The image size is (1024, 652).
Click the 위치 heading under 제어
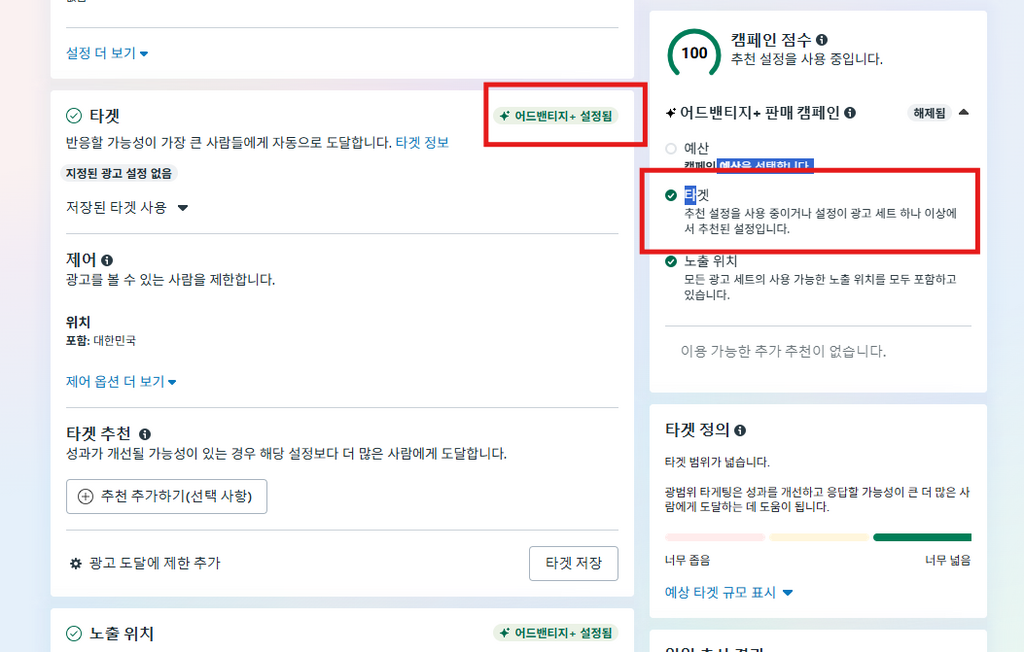coord(78,322)
